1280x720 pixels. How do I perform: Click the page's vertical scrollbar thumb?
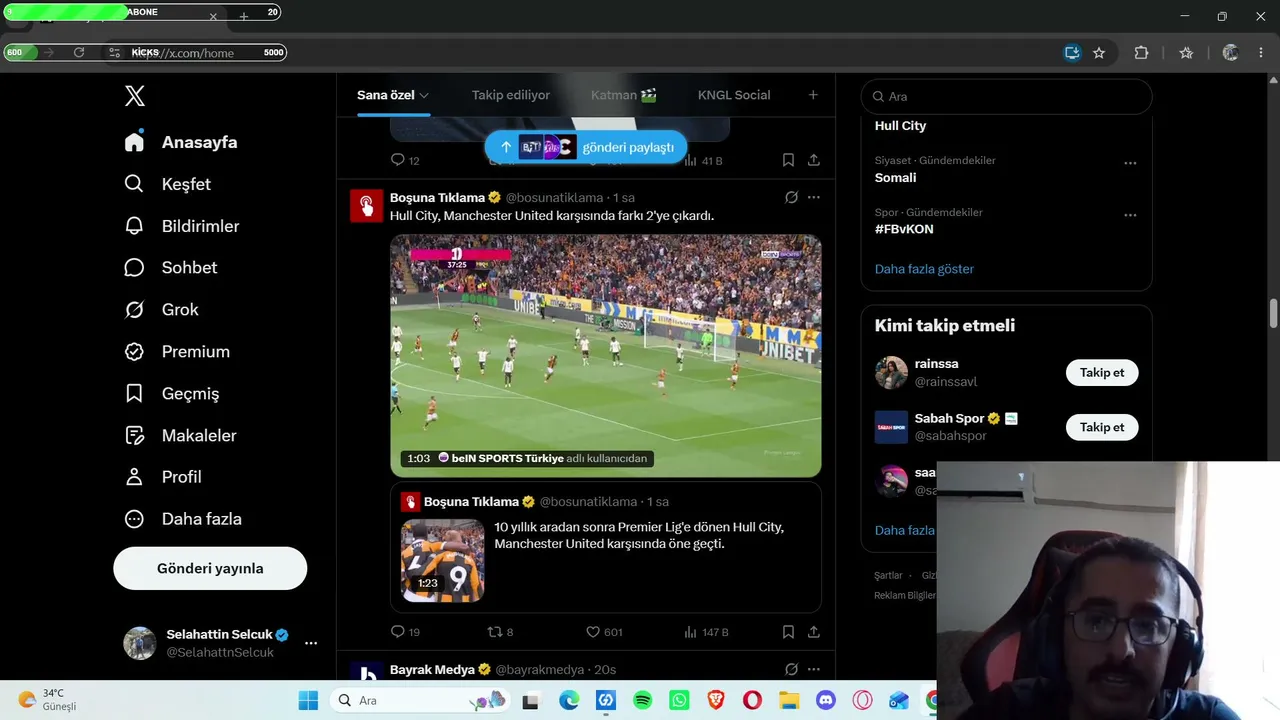pyautogui.click(x=1273, y=312)
